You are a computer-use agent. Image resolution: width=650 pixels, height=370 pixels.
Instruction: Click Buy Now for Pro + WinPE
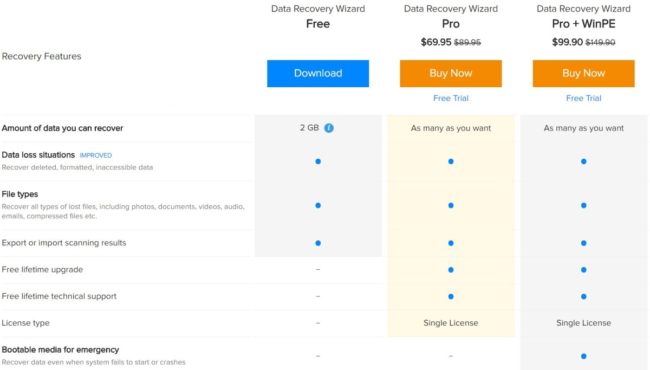point(584,73)
